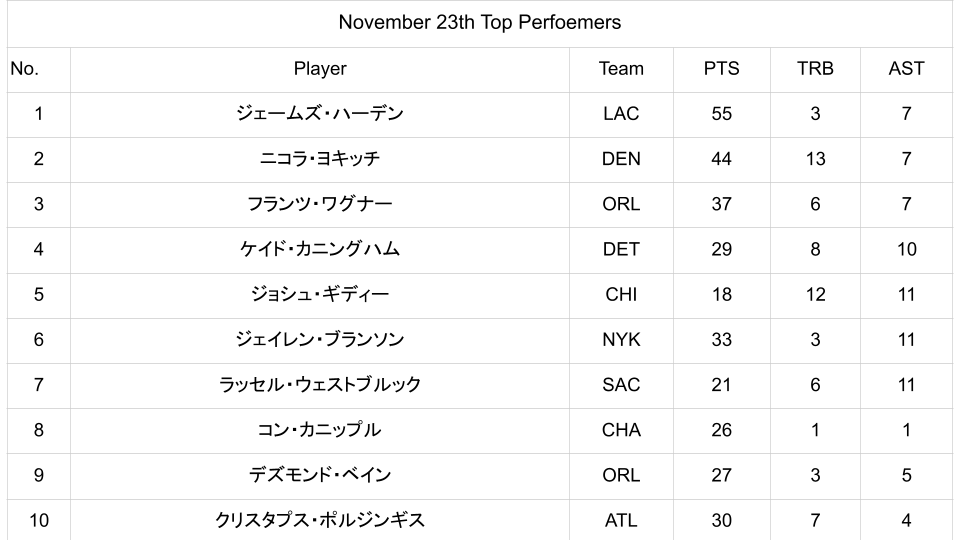960x540 pixels.
Task: Select the "DEN" team cell
Action: point(621,159)
